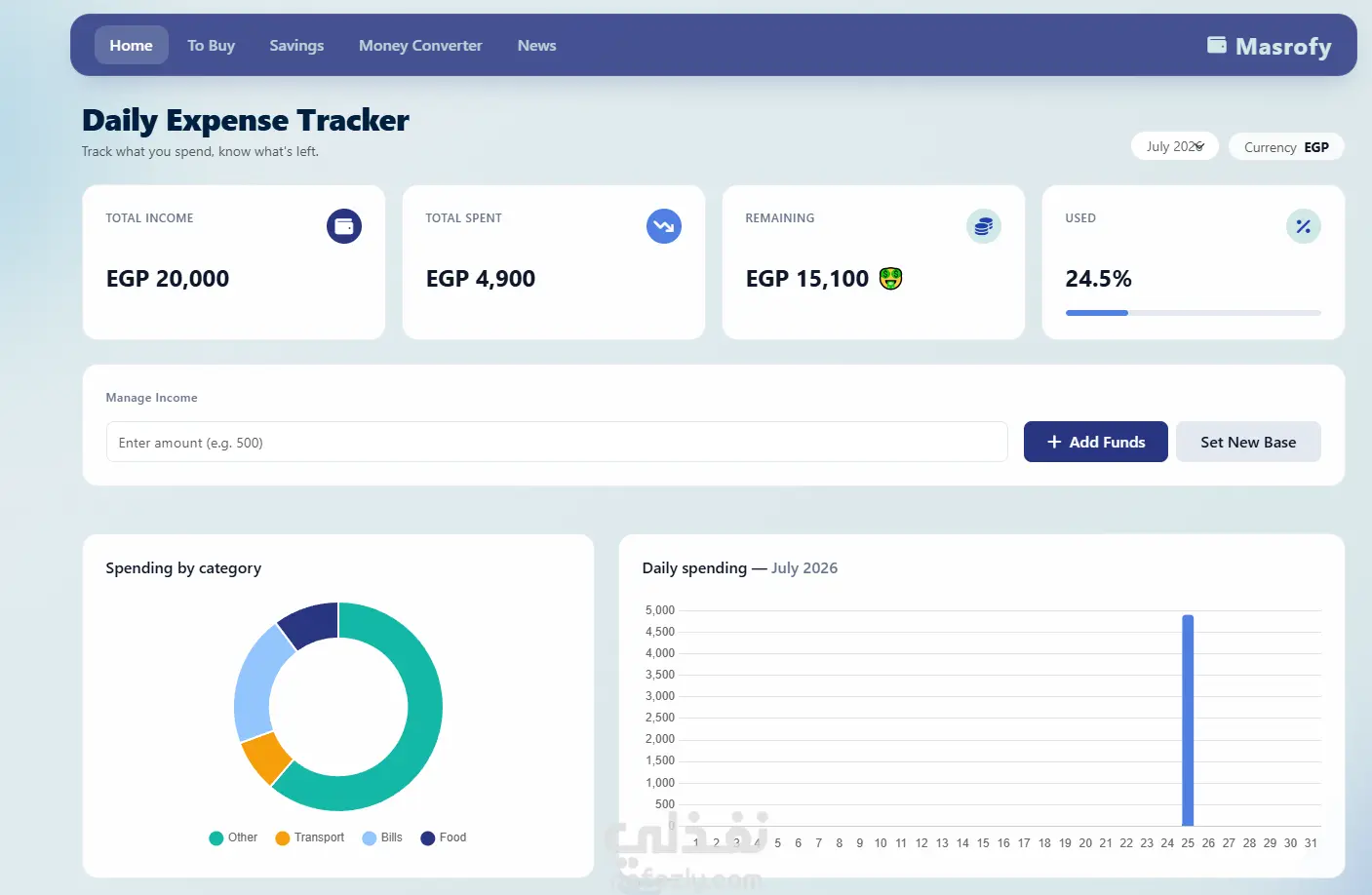Click the Masrofy brand name
Image resolution: width=1372 pixels, height=895 pixels.
click(1283, 46)
